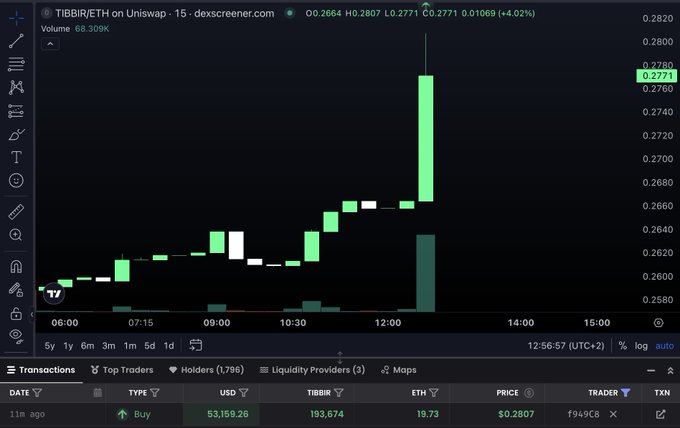Click the panel height resize handle
Screen dimensions: 680x428
pyautogui.click(x=340, y=358)
